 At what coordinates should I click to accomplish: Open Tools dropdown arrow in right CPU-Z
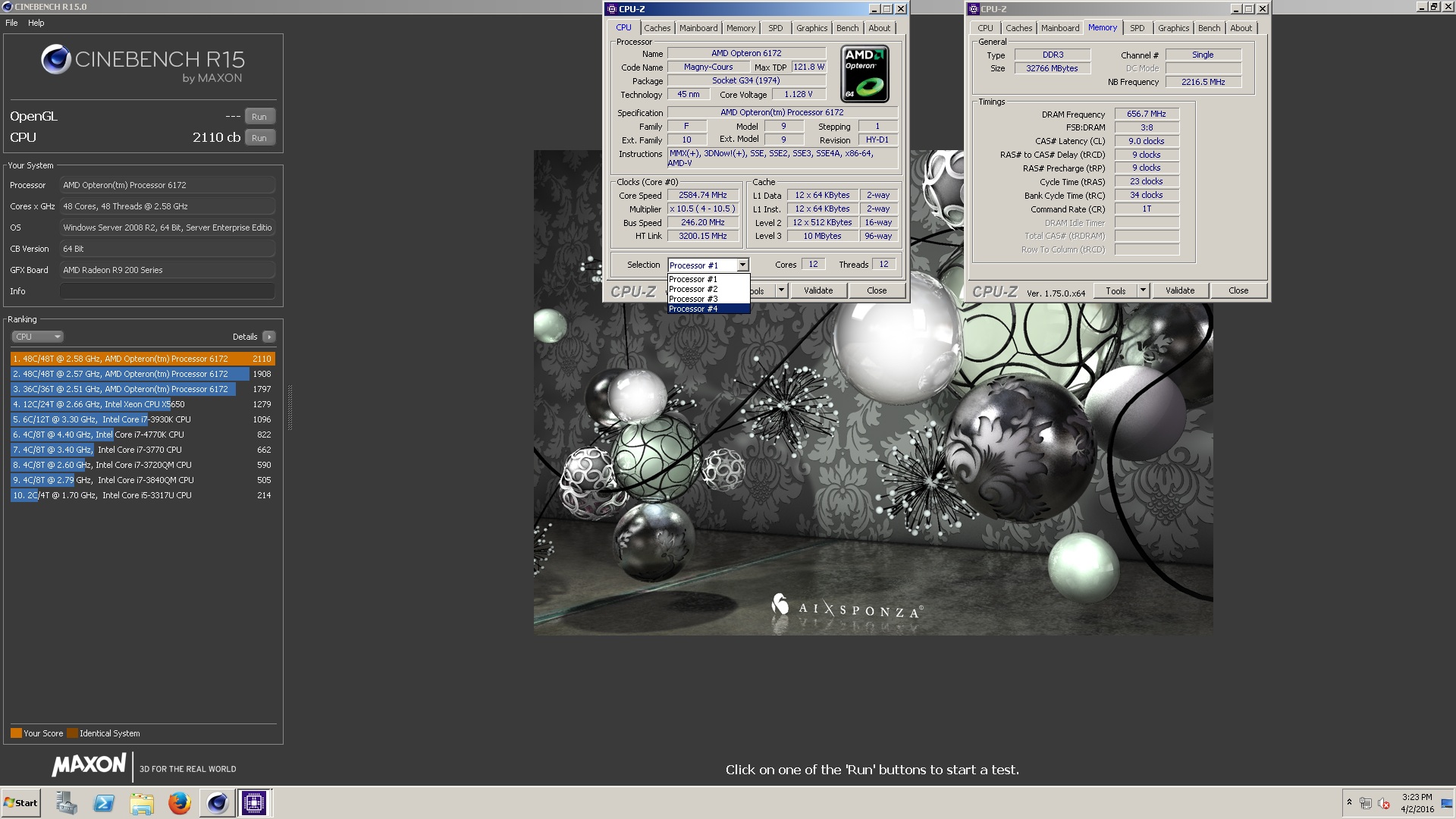pyautogui.click(x=1143, y=290)
